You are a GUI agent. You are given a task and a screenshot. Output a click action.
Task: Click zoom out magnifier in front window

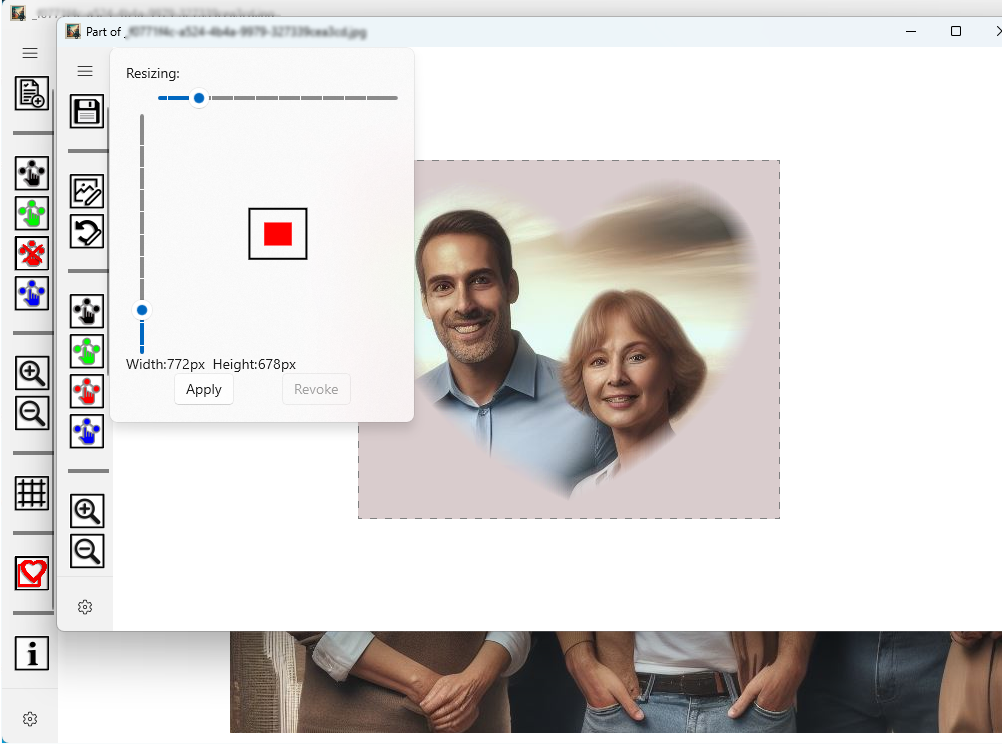click(x=87, y=551)
